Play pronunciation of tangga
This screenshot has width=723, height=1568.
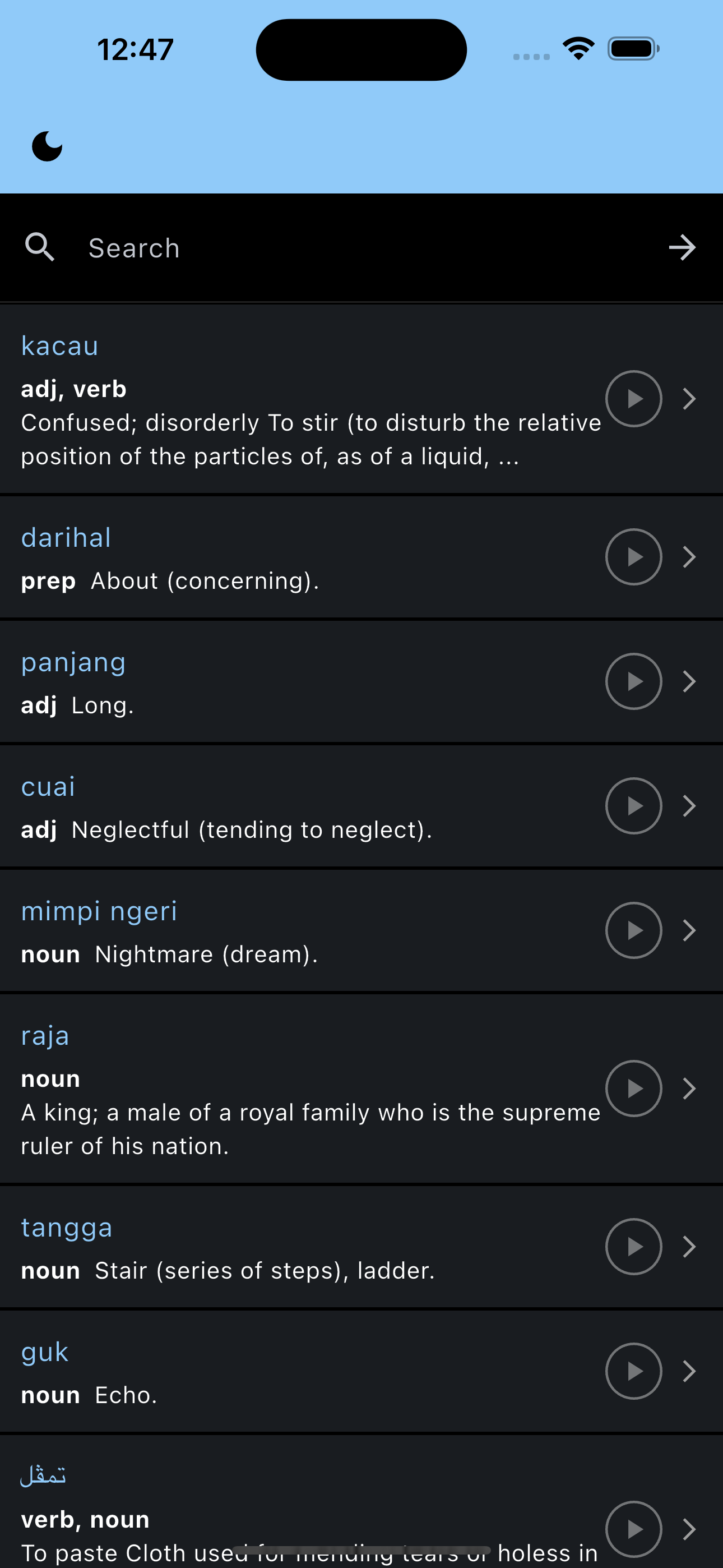(633, 1247)
